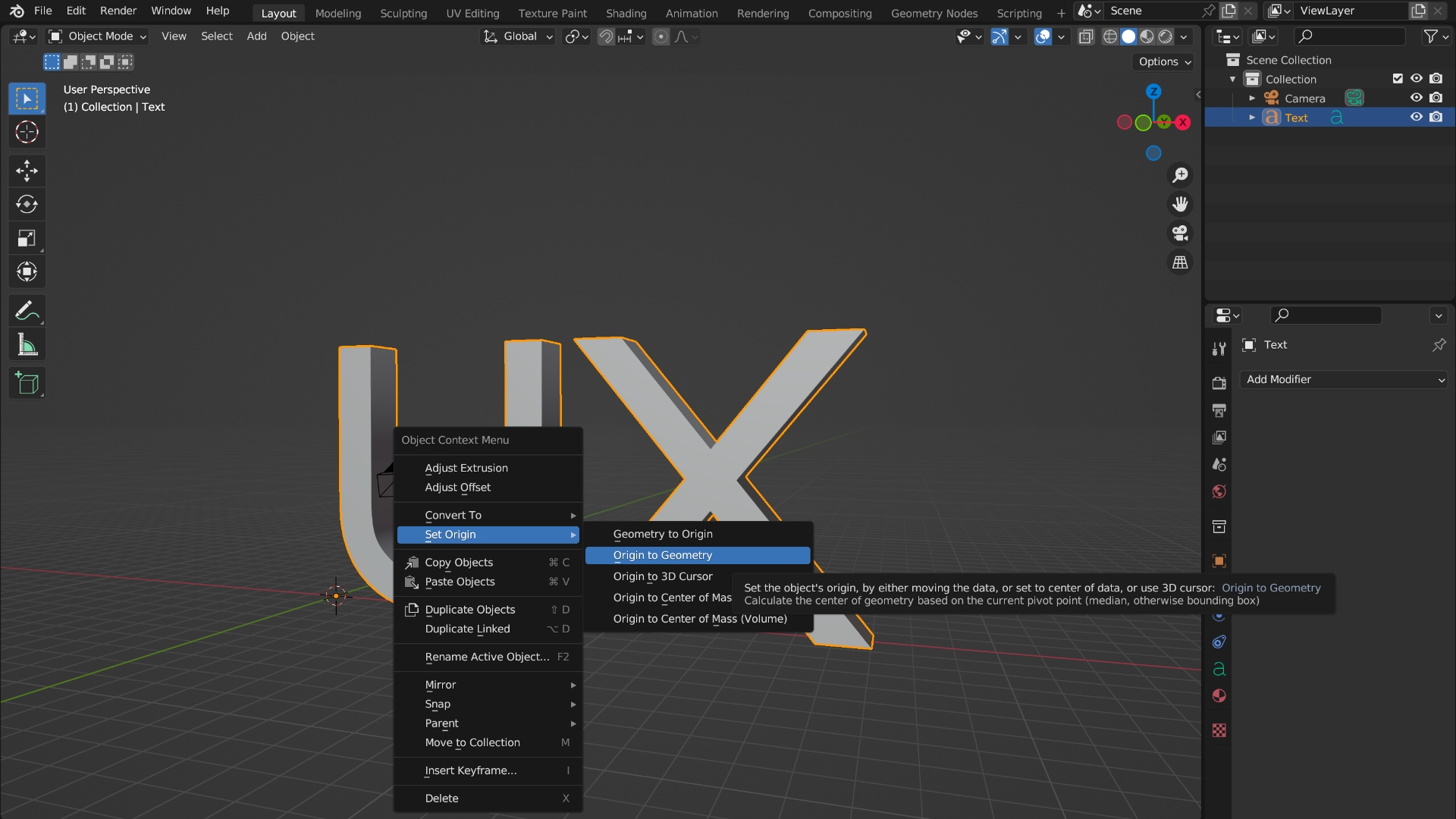This screenshot has height=819, width=1456.
Task: Switch to the Shading workspace tab
Action: tap(626, 13)
